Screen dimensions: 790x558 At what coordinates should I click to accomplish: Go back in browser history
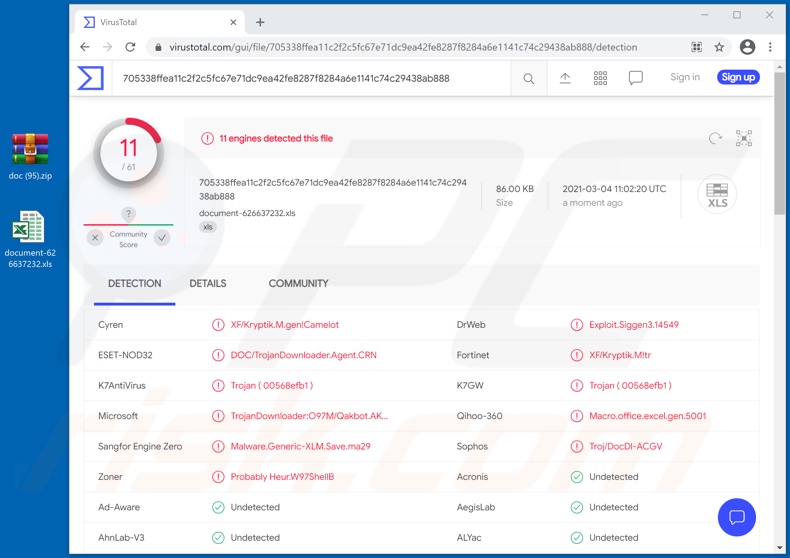click(x=85, y=47)
